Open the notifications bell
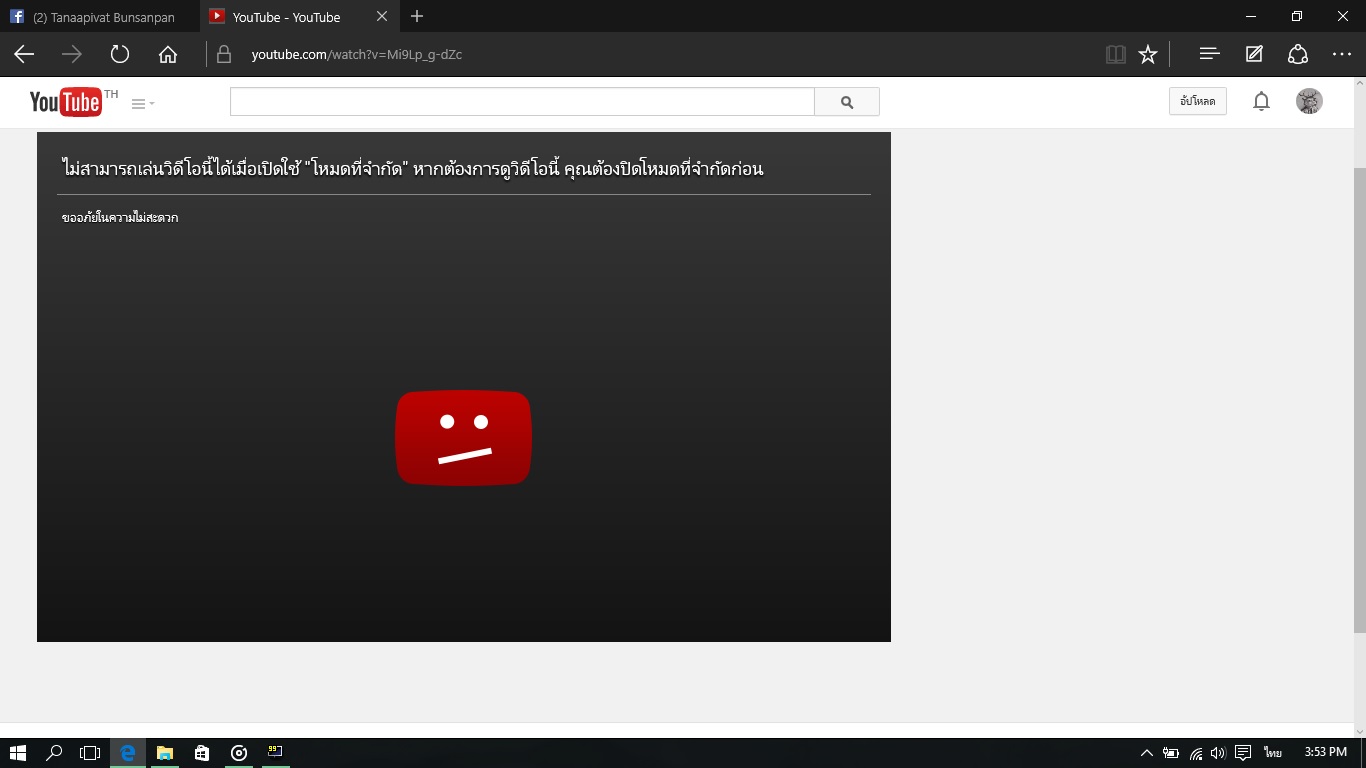The image size is (1366, 768). (x=1262, y=101)
